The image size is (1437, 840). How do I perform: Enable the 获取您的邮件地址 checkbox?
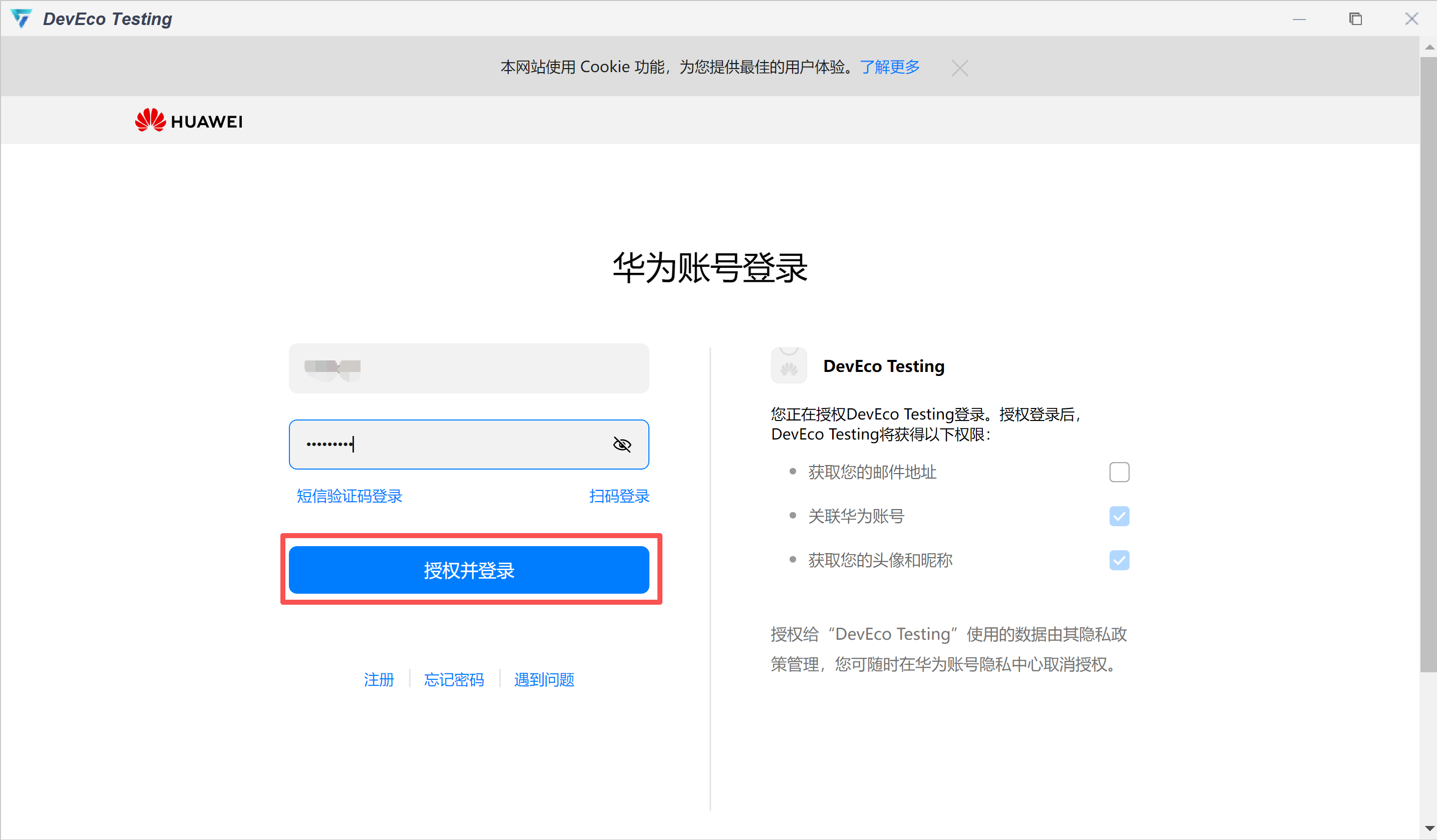(x=1119, y=472)
